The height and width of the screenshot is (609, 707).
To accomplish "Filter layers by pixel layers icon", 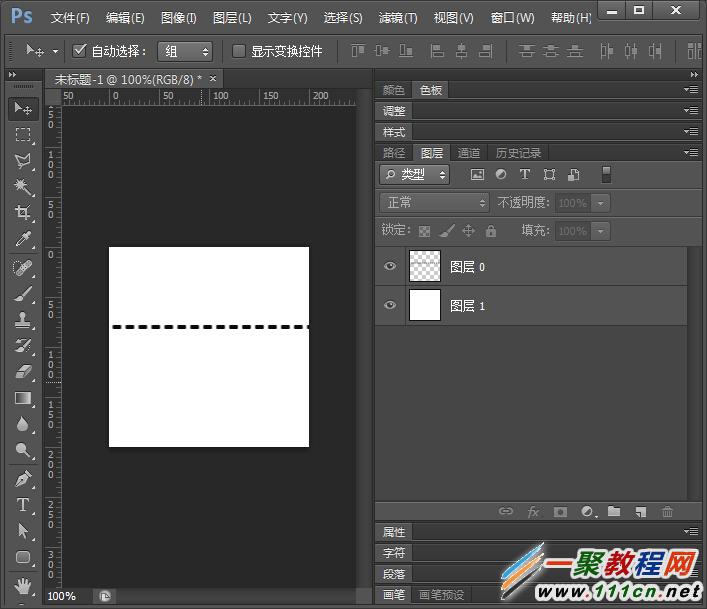I will [477, 174].
